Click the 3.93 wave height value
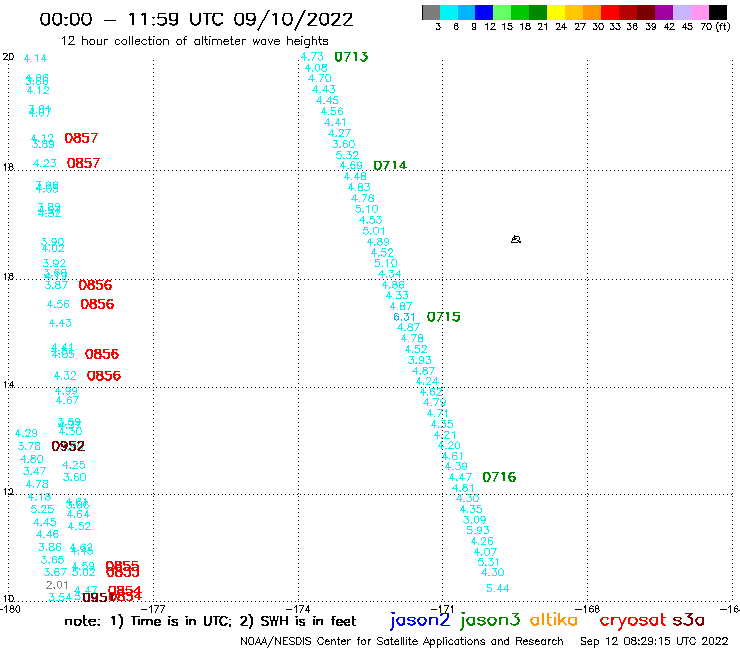This screenshot has width=740, height=650. pyautogui.click(x=420, y=360)
